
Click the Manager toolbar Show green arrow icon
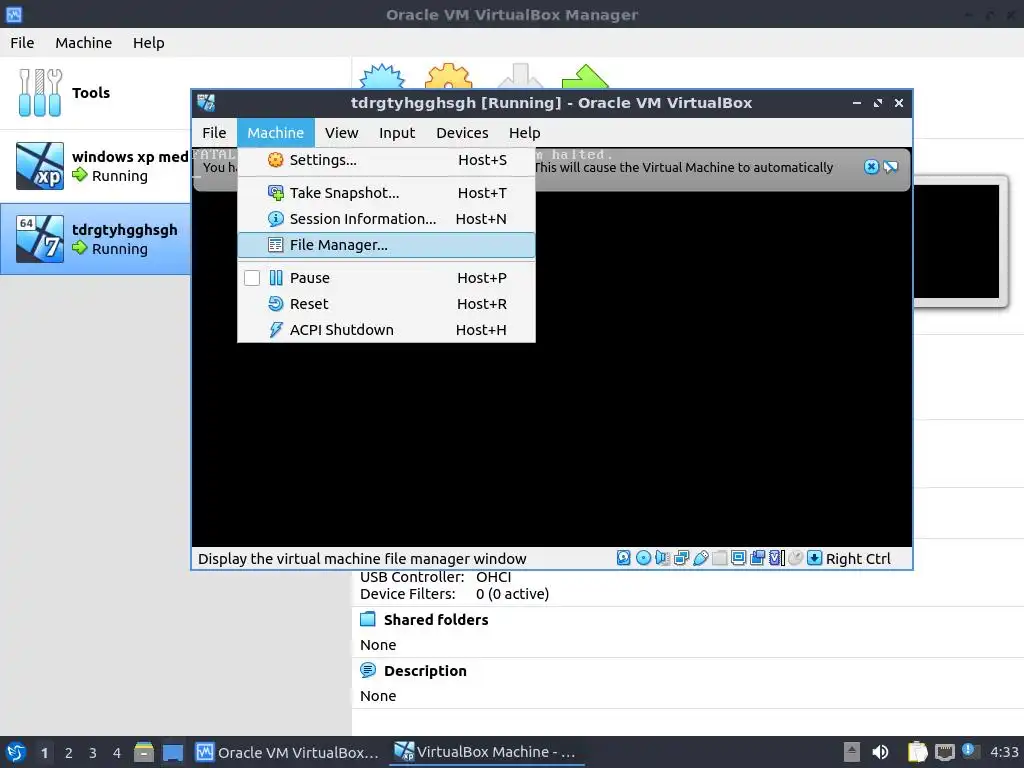(585, 76)
